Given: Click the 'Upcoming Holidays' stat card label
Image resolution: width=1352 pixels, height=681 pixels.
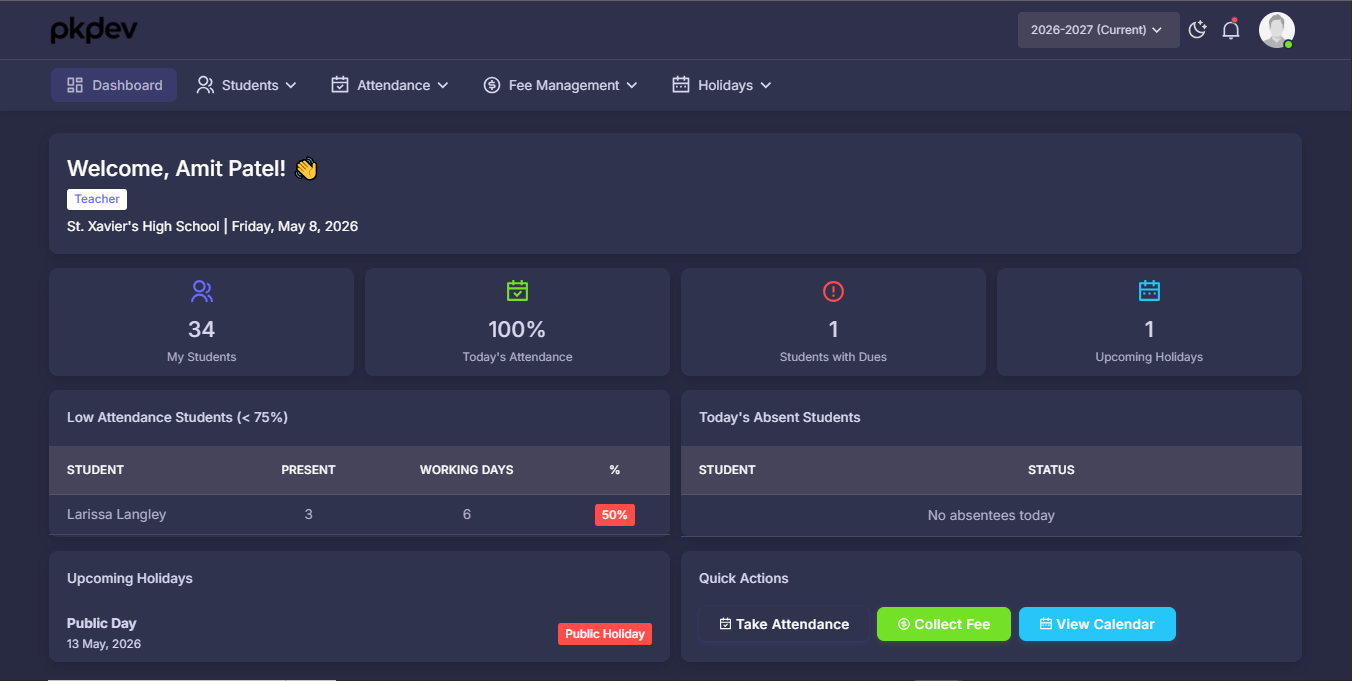Looking at the screenshot, I should tap(1149, 357).
